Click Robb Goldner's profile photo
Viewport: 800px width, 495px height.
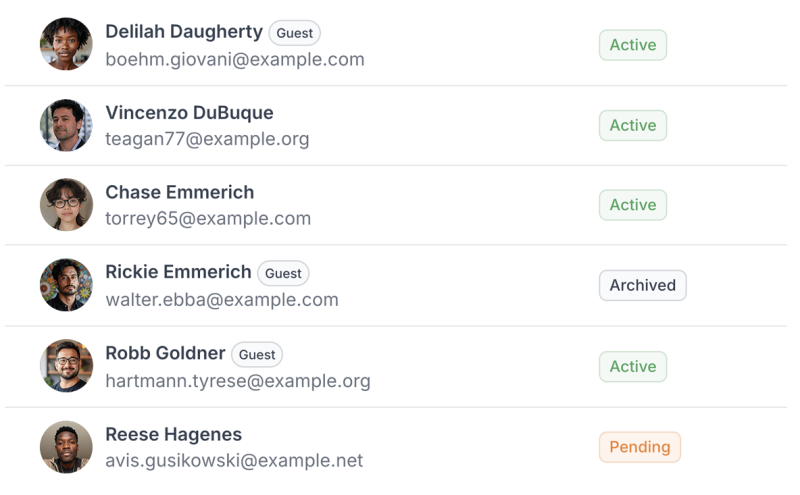click(66, 366)
